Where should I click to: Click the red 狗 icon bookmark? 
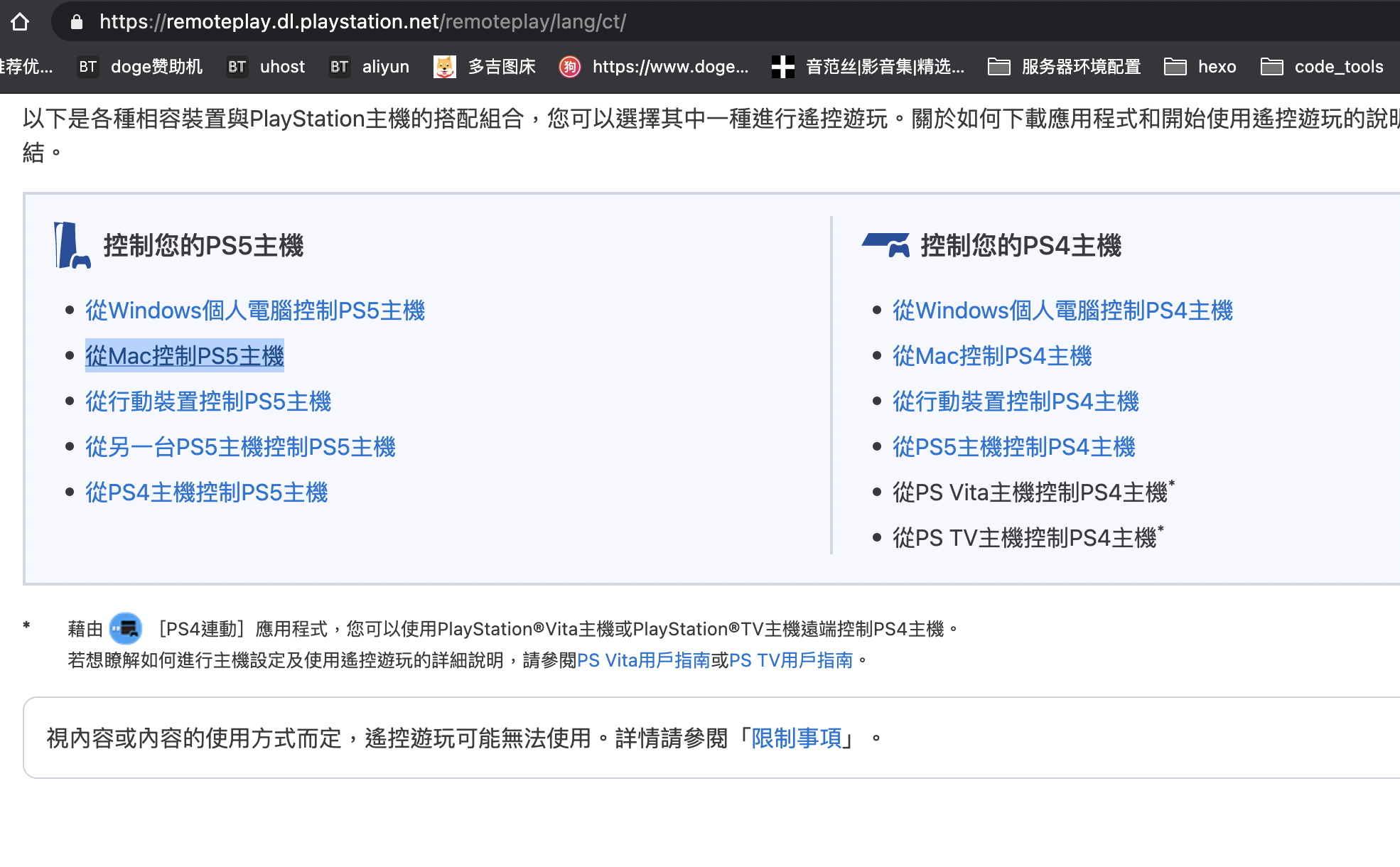point(569,67)
